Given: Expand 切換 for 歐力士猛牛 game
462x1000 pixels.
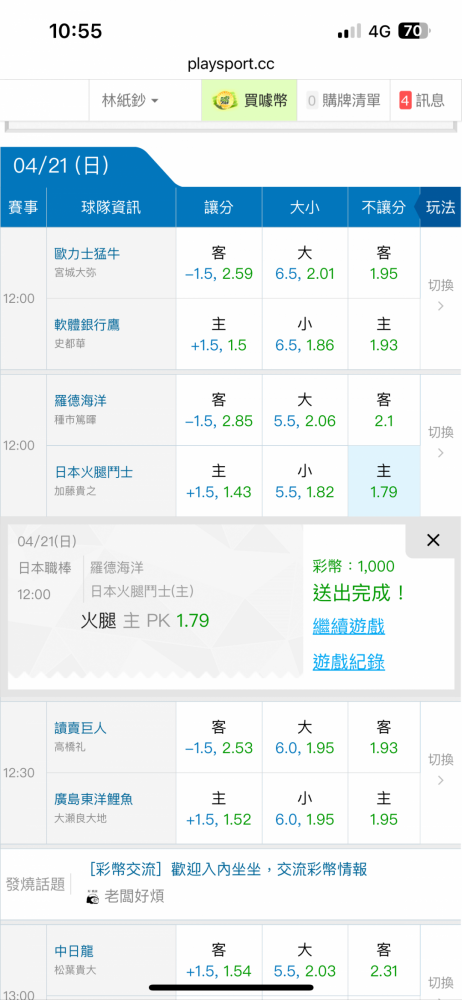Looking at the screenshot, I should (440, 295).
